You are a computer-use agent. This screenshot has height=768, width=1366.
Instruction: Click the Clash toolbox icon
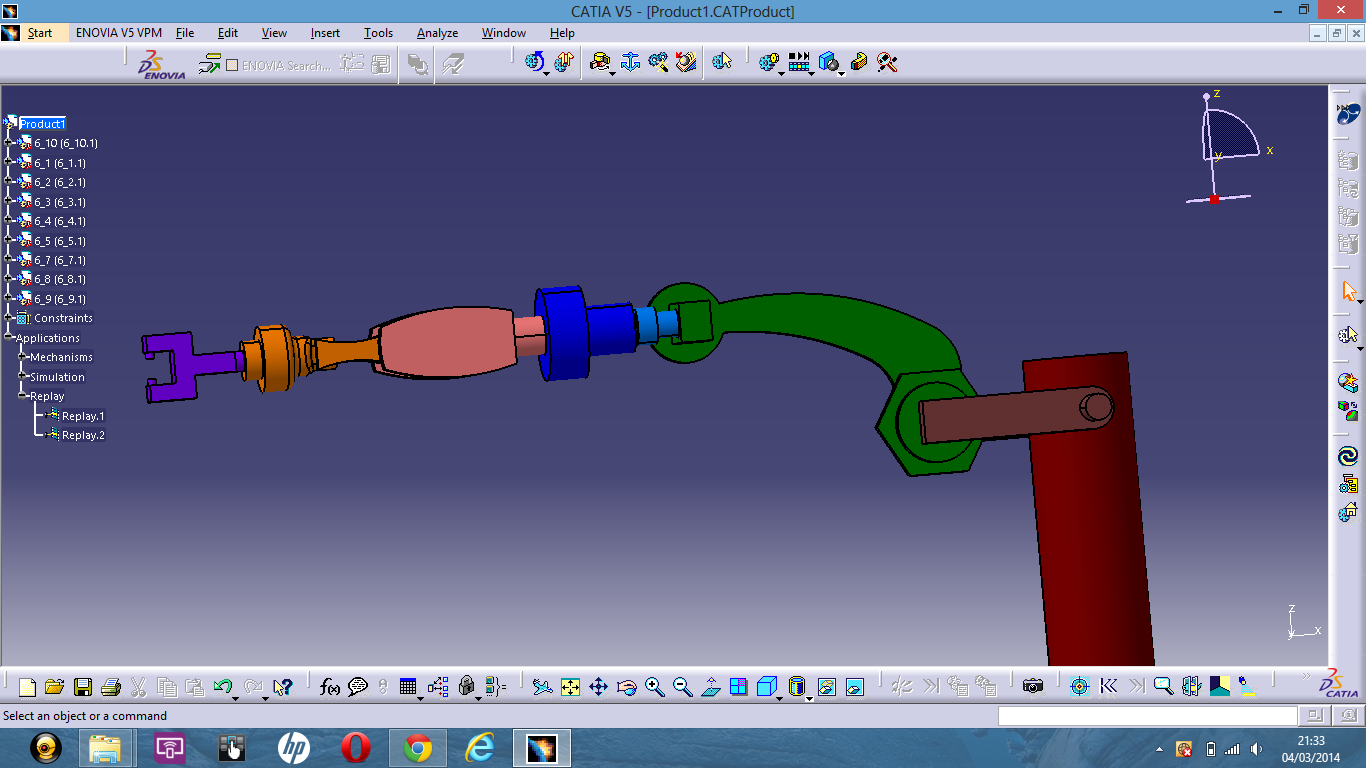[859, 62]
